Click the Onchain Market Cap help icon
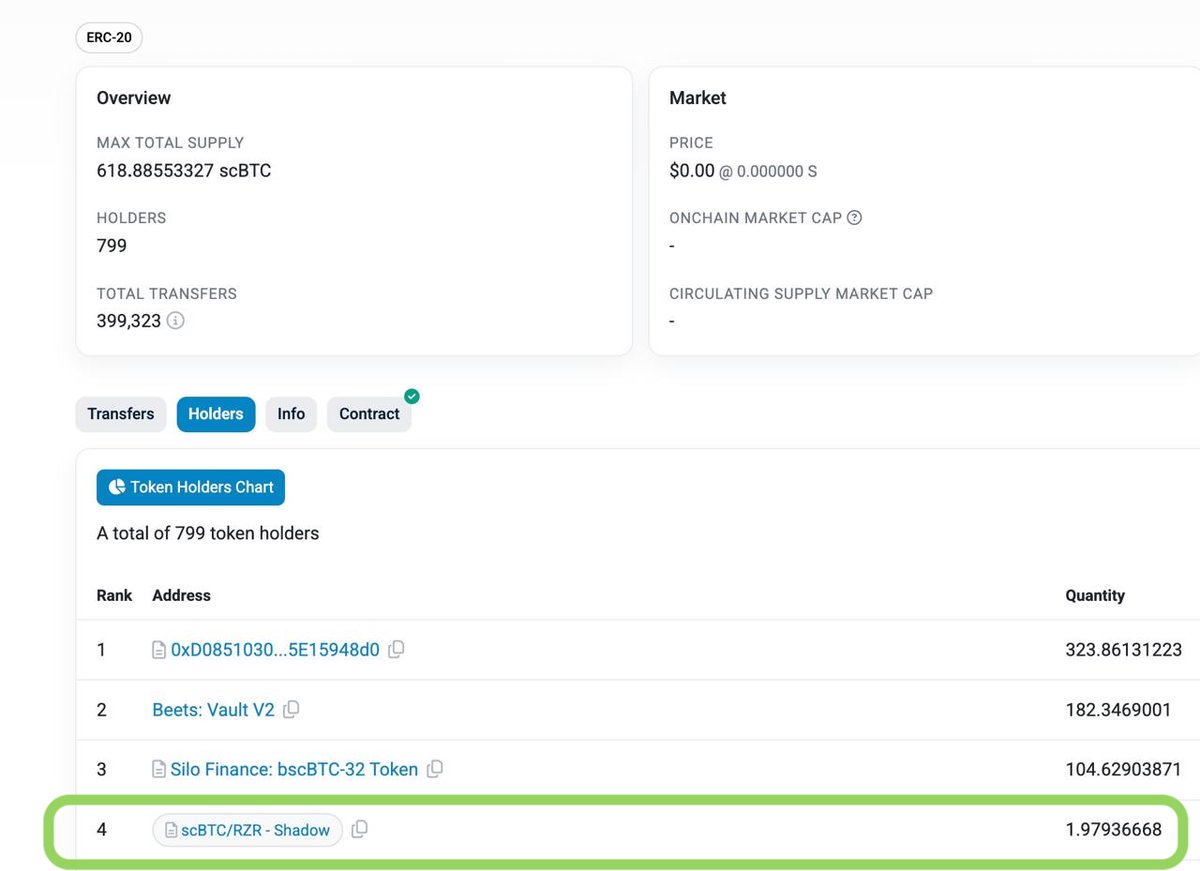 coord(854,218)
